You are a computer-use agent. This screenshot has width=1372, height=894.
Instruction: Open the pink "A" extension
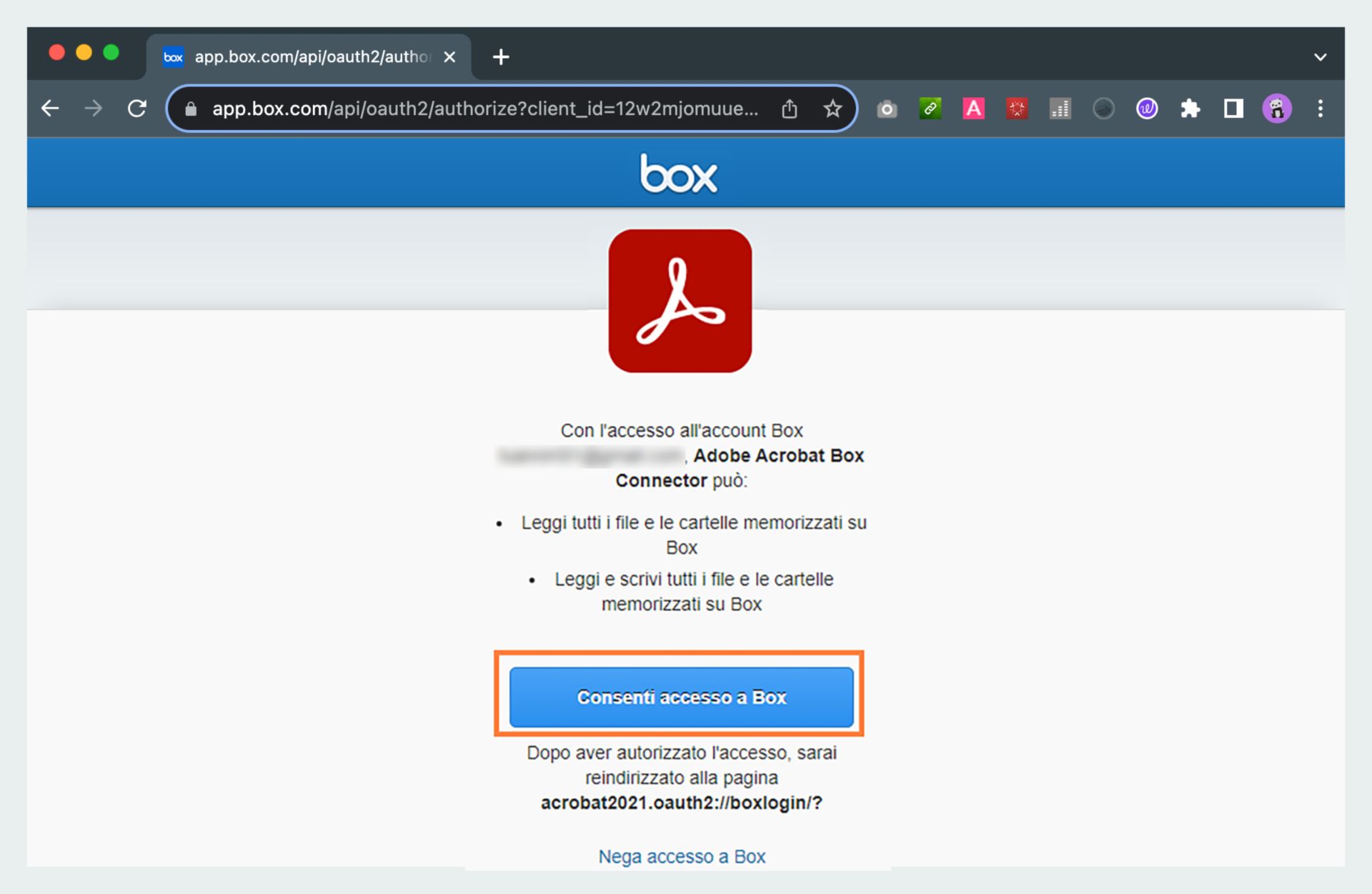(973, 109)
